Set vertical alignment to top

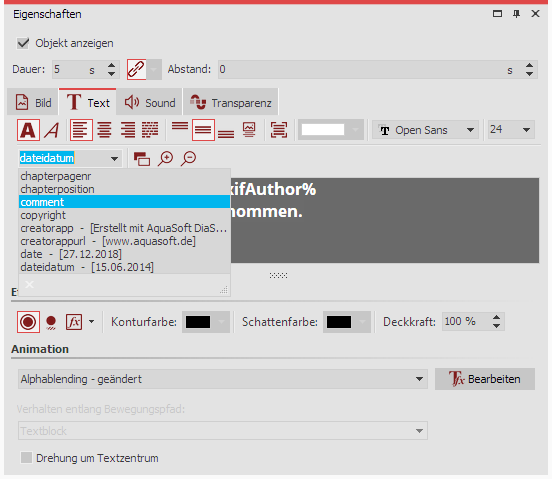[x=180, y=126]
